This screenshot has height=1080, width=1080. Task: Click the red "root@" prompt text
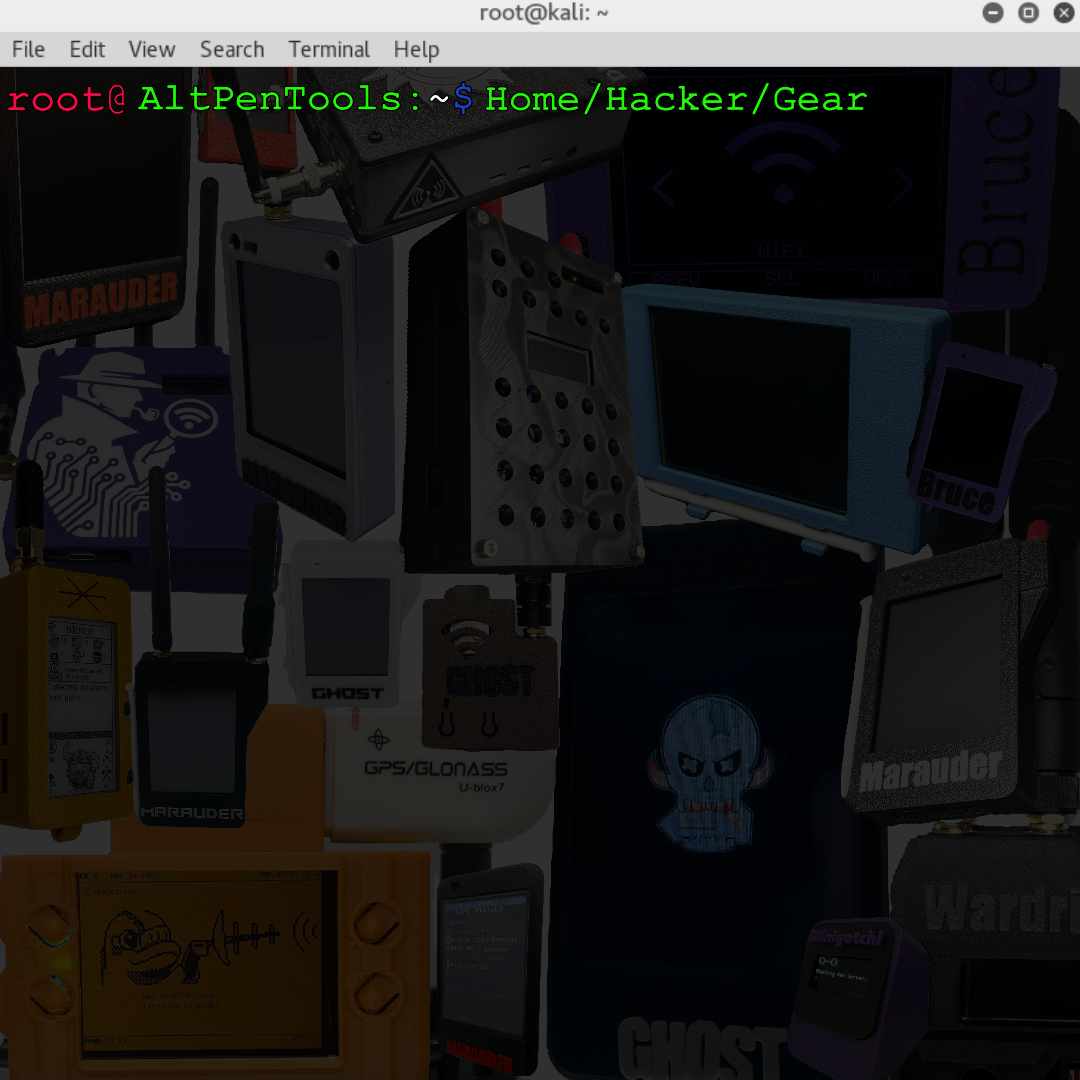pos(66,100)
